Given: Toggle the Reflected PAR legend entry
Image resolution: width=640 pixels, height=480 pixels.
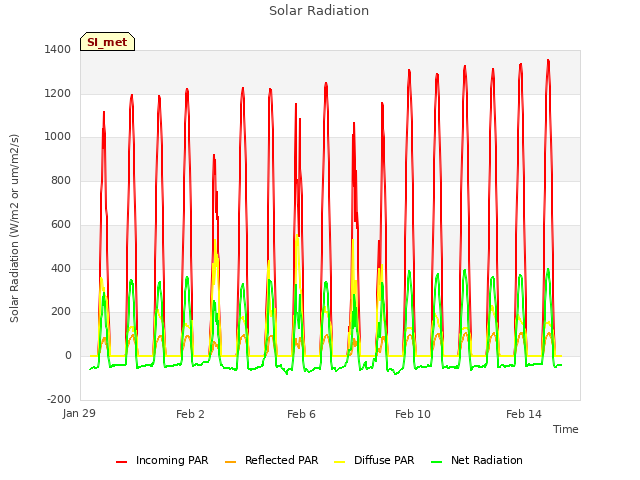Looking at the screenshot, I should [x=271, y=460].
